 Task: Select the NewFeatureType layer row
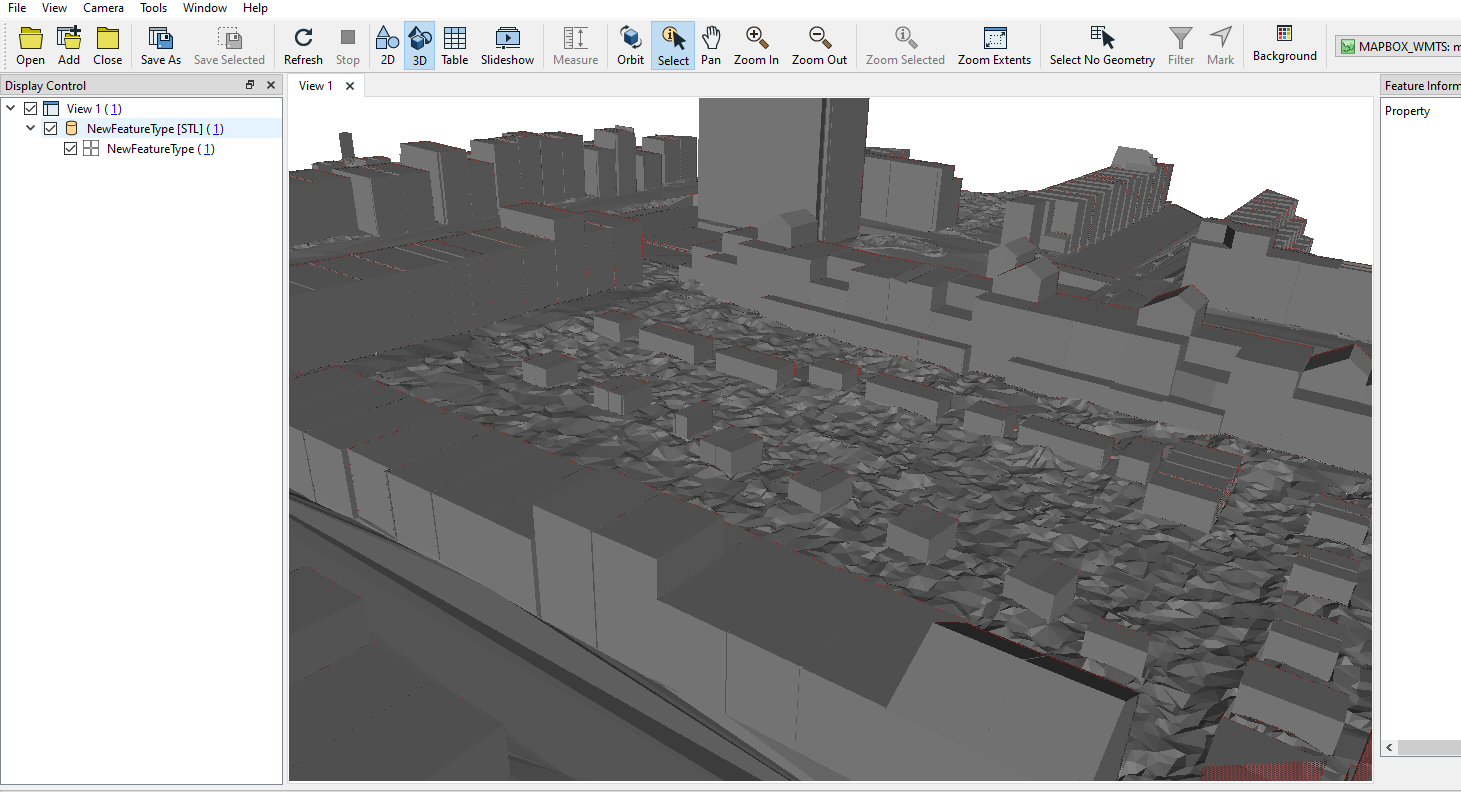[x=142, y=148]
